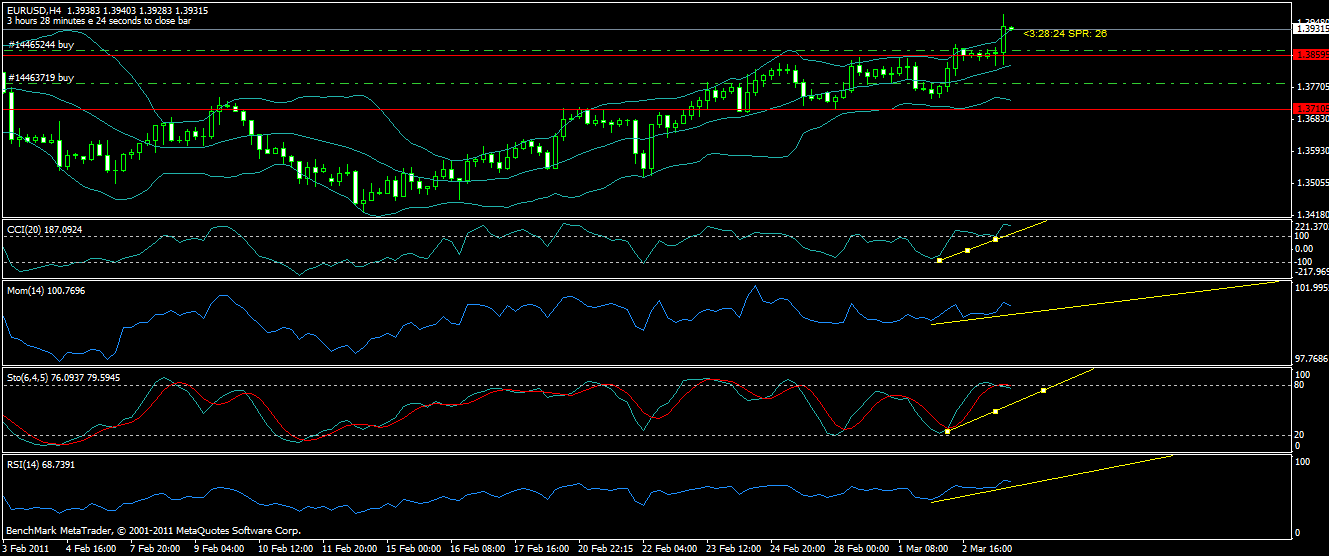Select the #14463719 buy order label
The width and height of the screenshot is (1329, 556).
tap(41, 77)
